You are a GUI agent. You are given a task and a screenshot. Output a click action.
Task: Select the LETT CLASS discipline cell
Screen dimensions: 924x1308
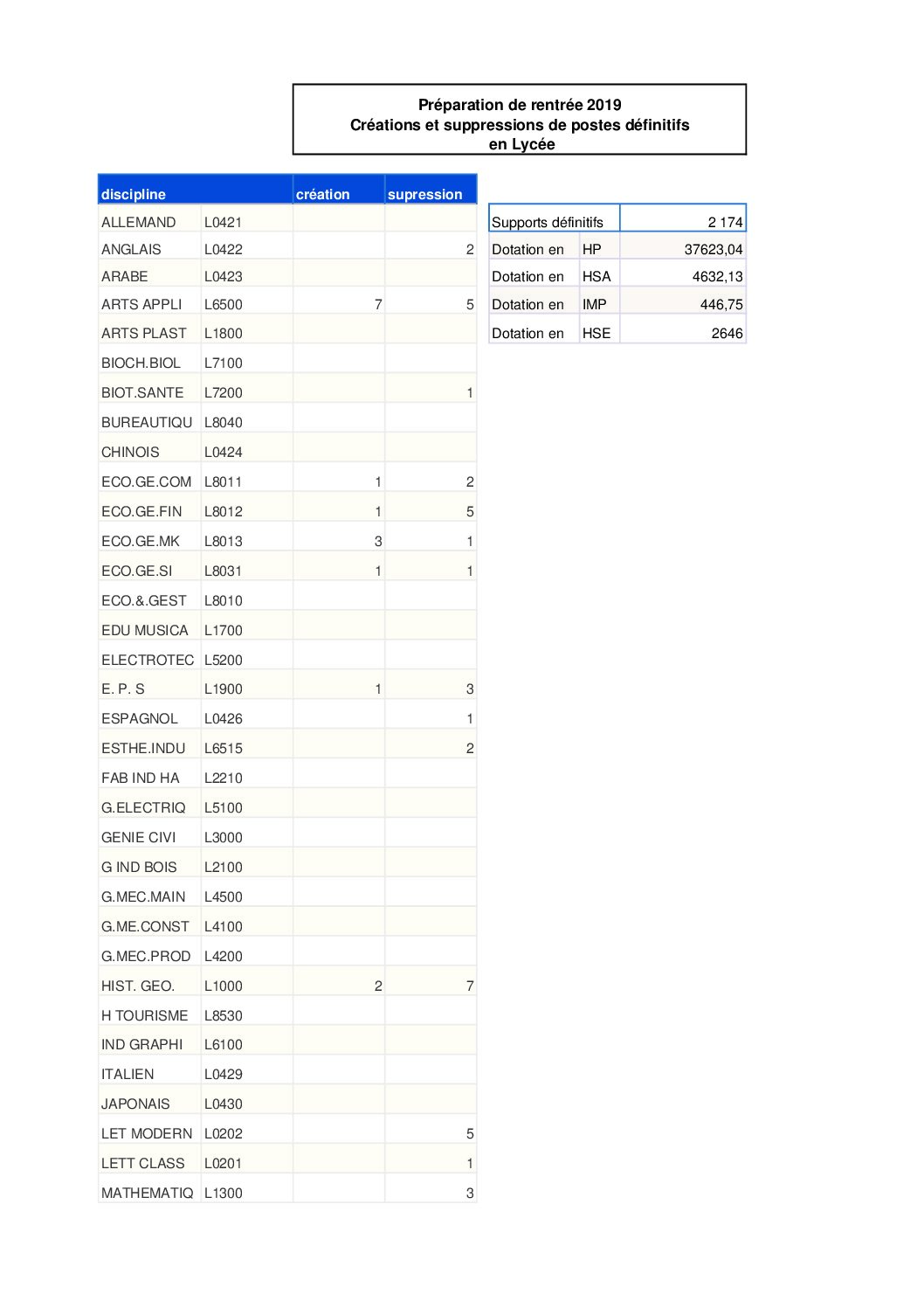pyautogui.click(x=149, y=1159)
